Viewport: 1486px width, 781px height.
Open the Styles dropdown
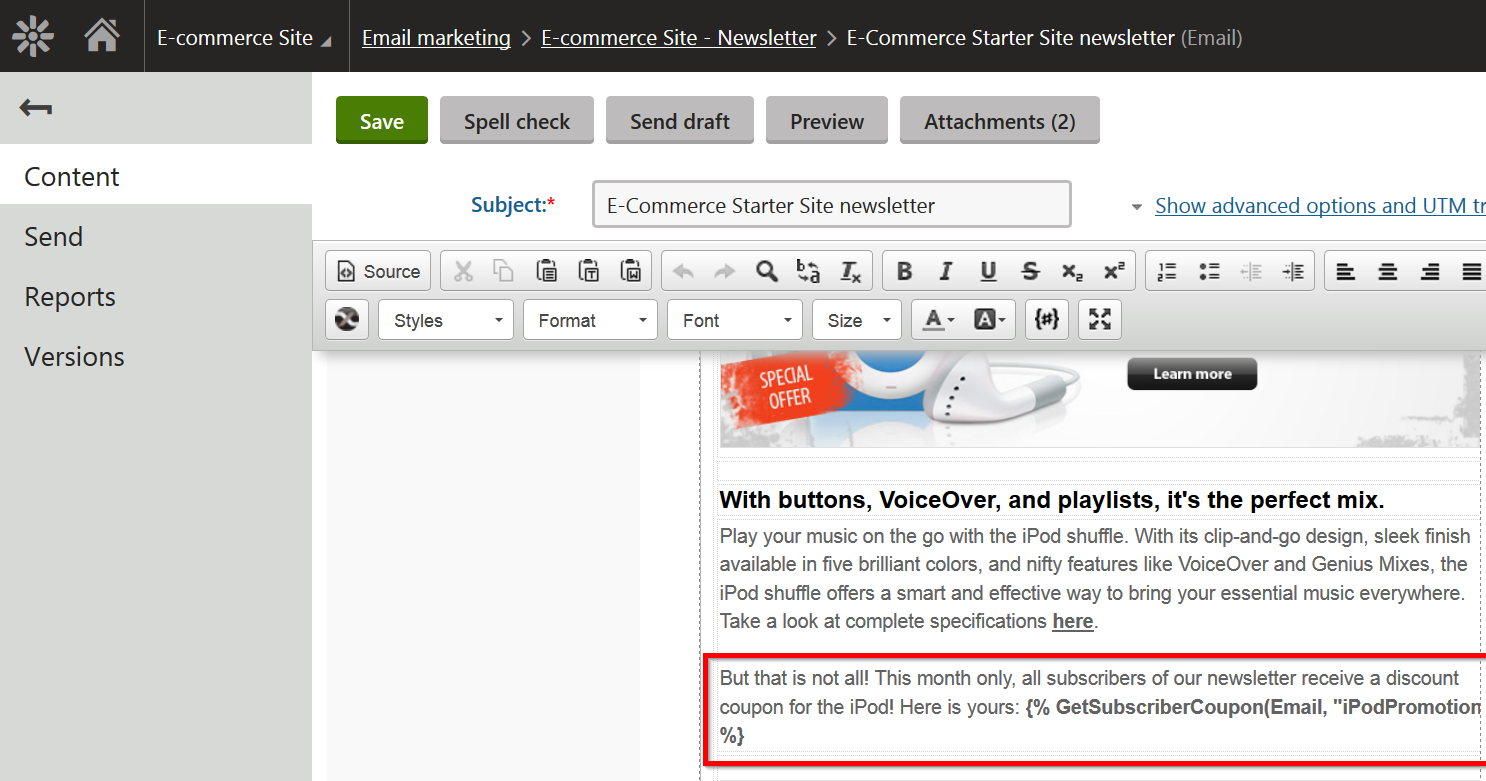[446, 320]
